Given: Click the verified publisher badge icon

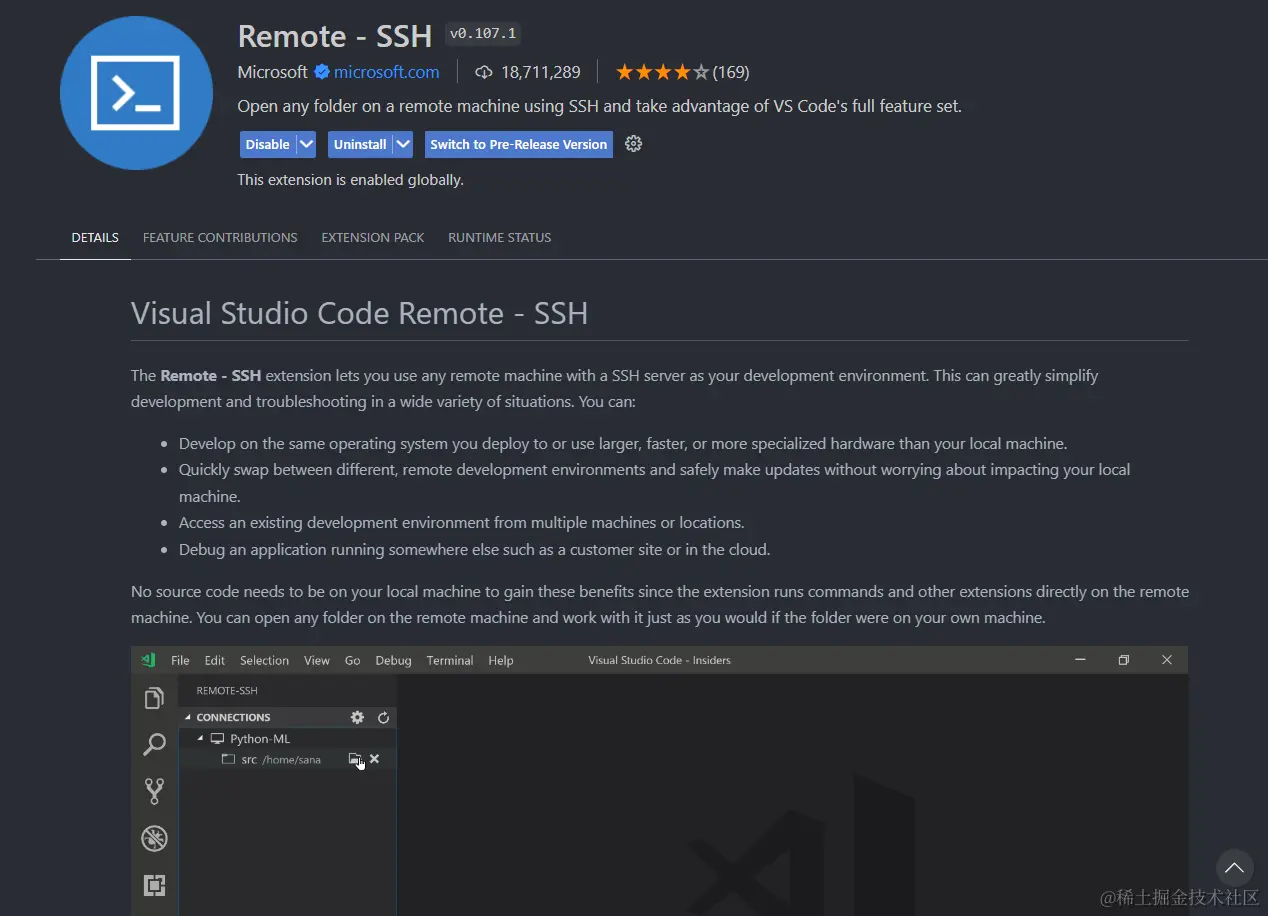Looking at the screenshot, I should (x=322, y=72).
